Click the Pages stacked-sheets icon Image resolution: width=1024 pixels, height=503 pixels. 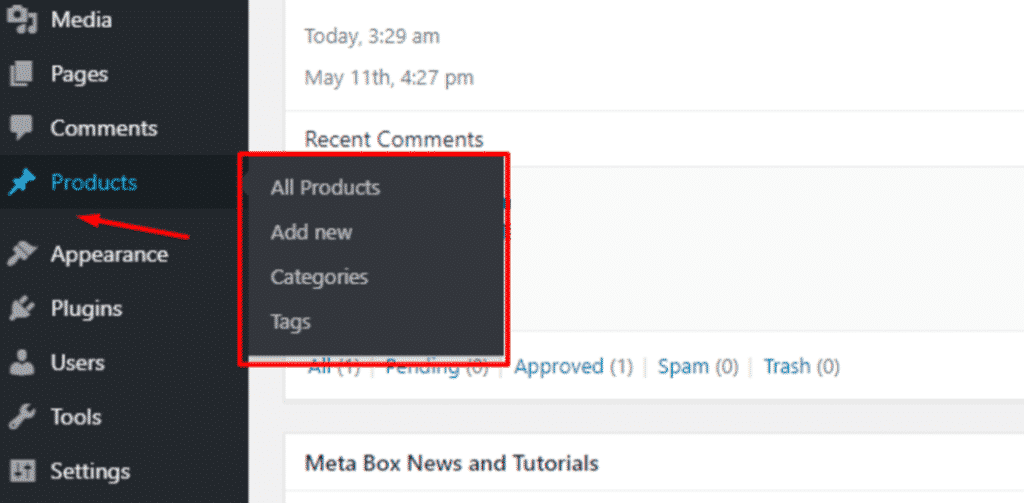coord(22,74)
